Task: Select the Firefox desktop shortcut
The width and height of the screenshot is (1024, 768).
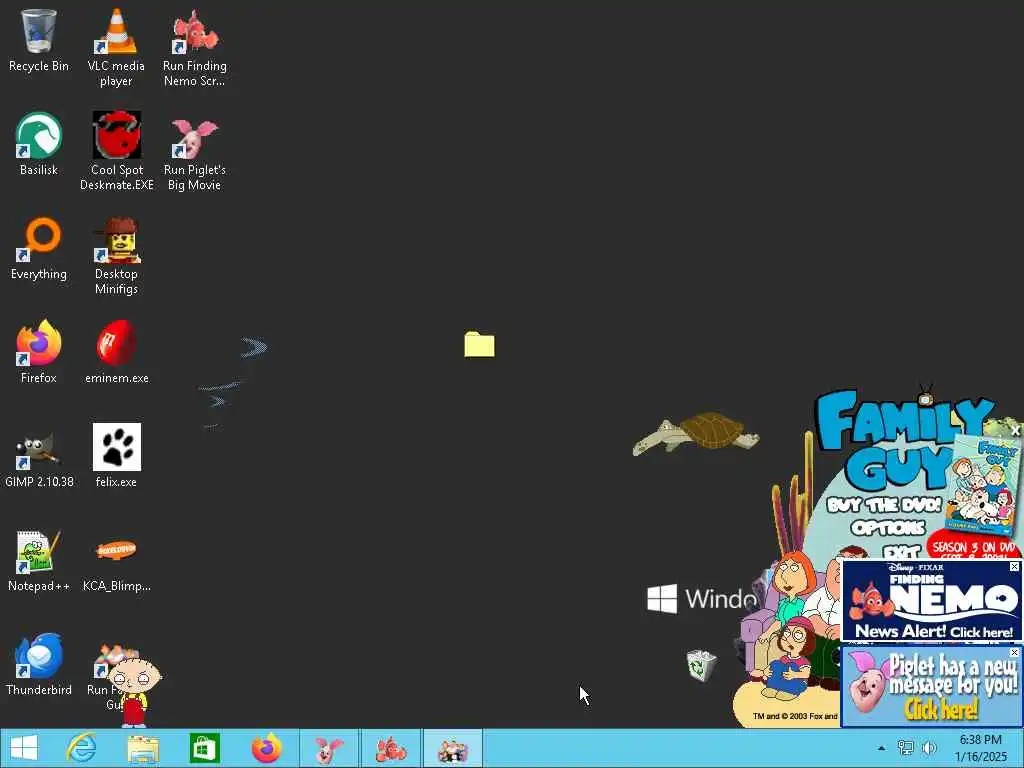Action: pyautogui.click(x=39, y=352)
